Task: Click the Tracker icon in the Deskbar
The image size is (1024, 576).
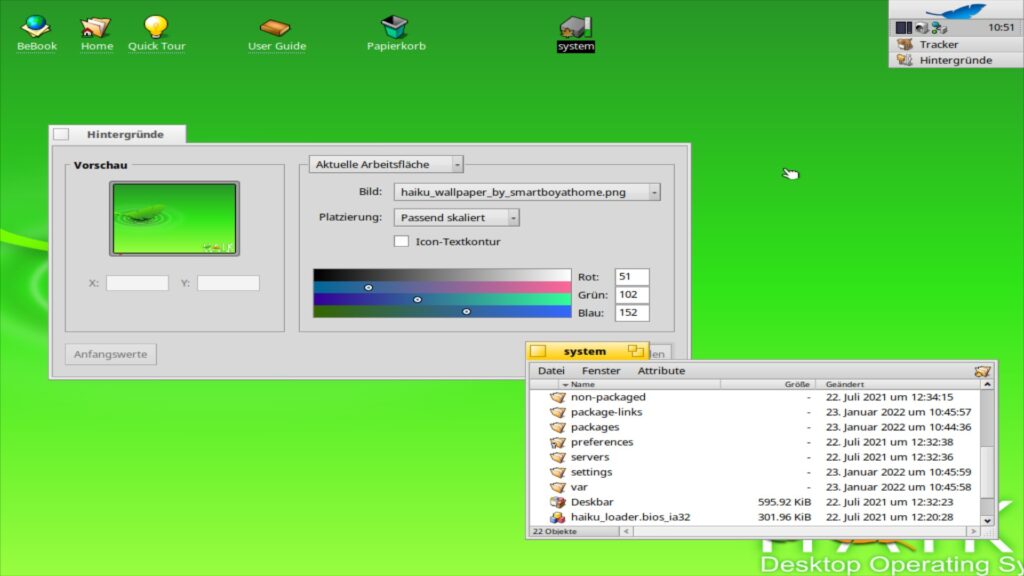Action: pyautogui.click(x=904, y=44)
